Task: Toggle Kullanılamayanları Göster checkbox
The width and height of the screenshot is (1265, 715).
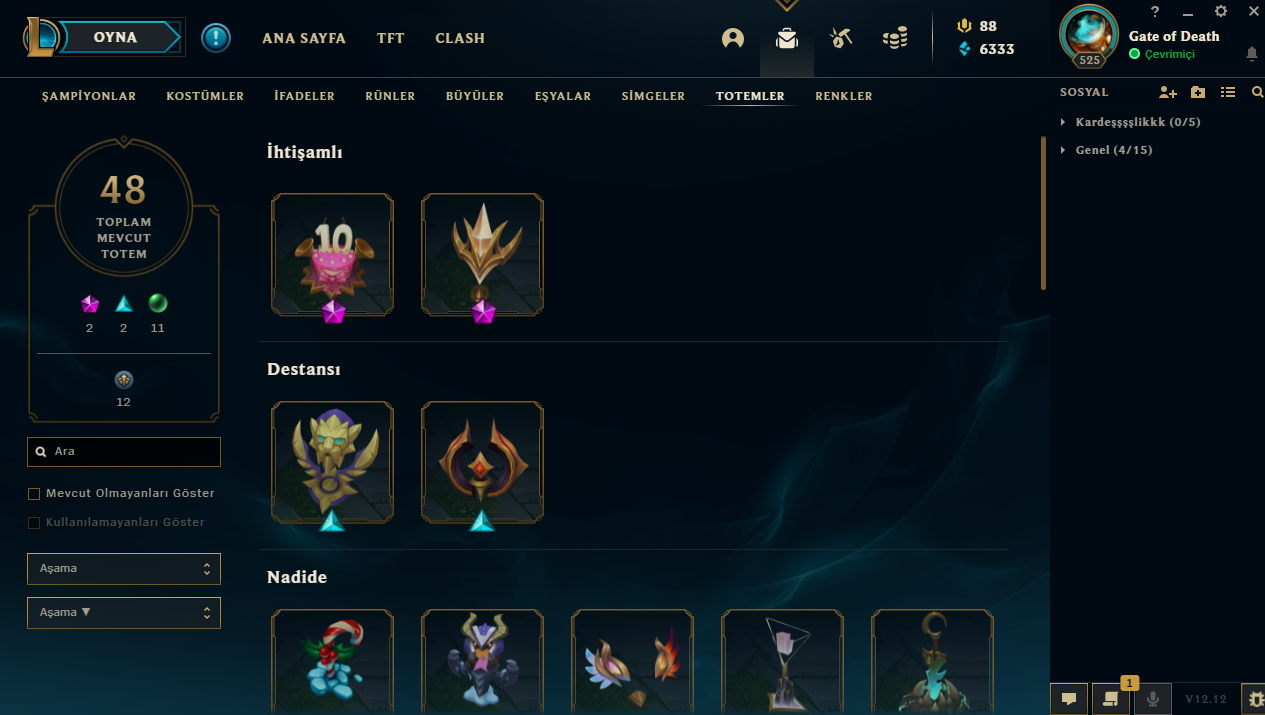Action: click(34, 523)
